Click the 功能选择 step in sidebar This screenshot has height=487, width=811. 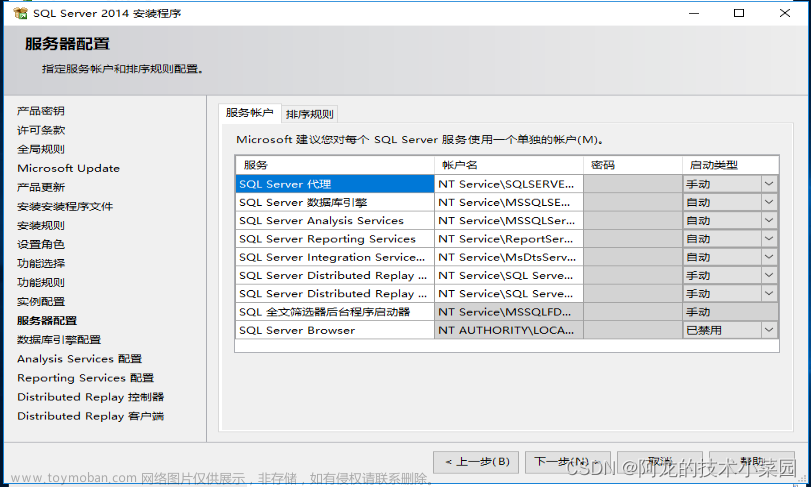41,263
